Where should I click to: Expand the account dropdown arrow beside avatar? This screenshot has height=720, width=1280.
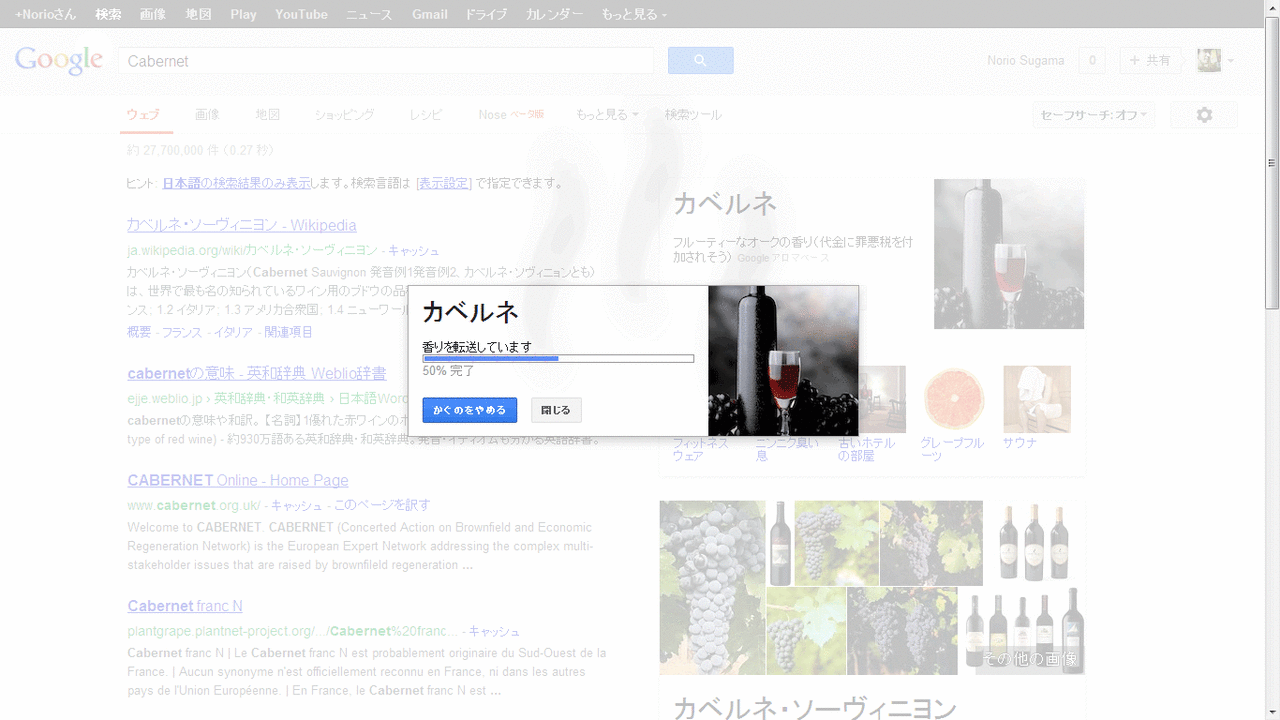pos(1231,61)
